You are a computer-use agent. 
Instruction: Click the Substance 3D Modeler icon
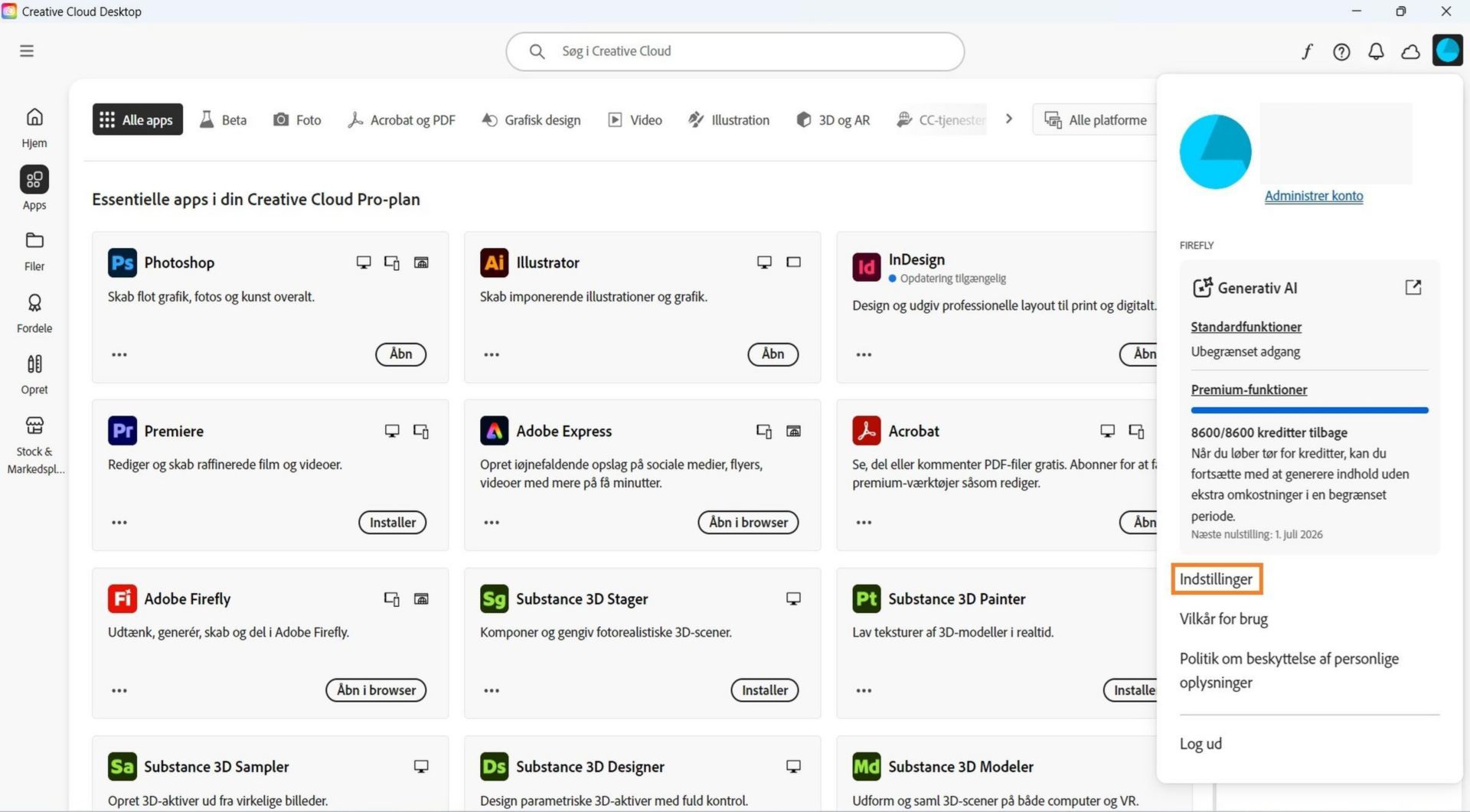(867, 766)
